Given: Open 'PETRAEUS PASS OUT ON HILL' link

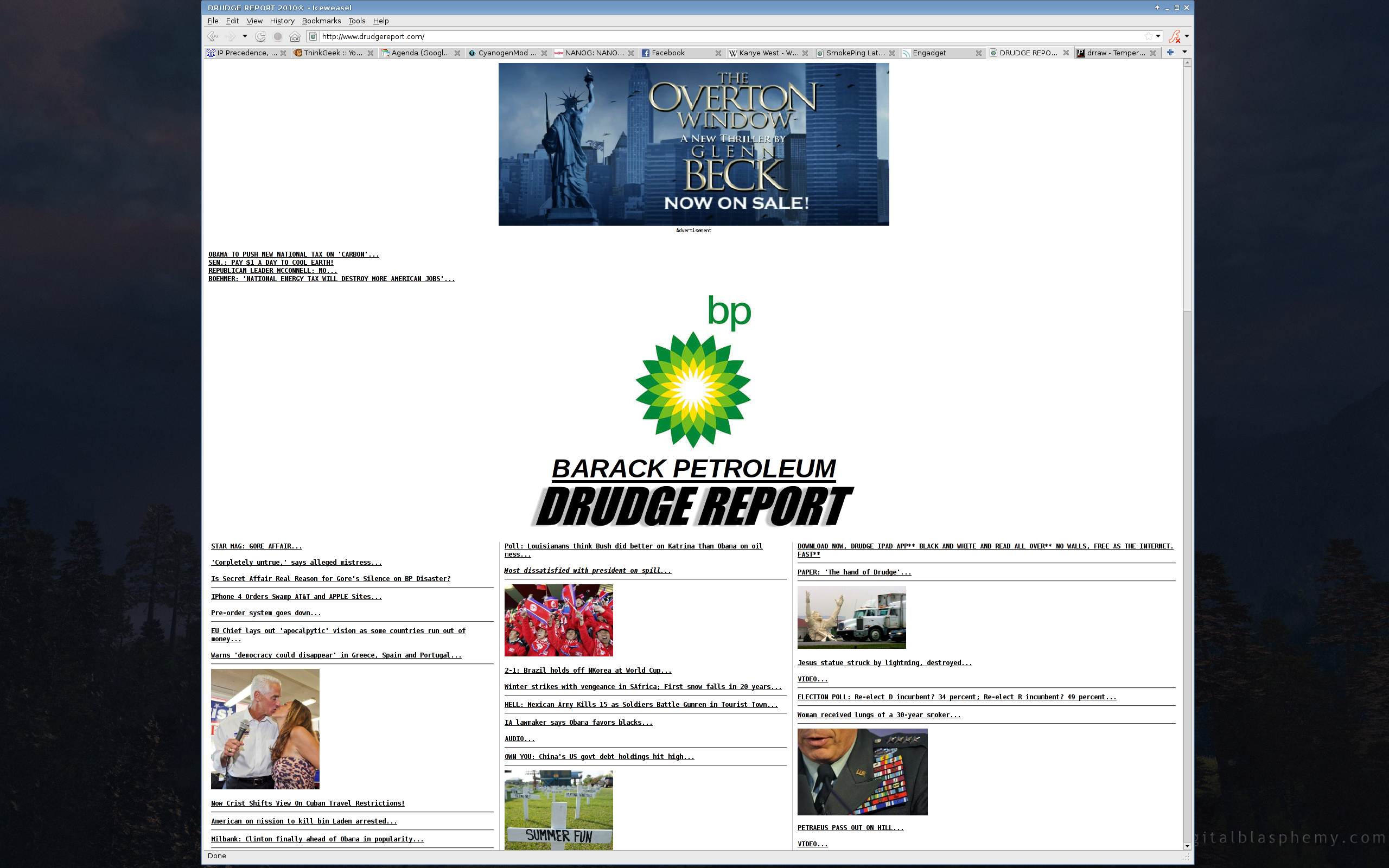Looking at the screenshot, I should pyautogui.click(x=851, y=827).
